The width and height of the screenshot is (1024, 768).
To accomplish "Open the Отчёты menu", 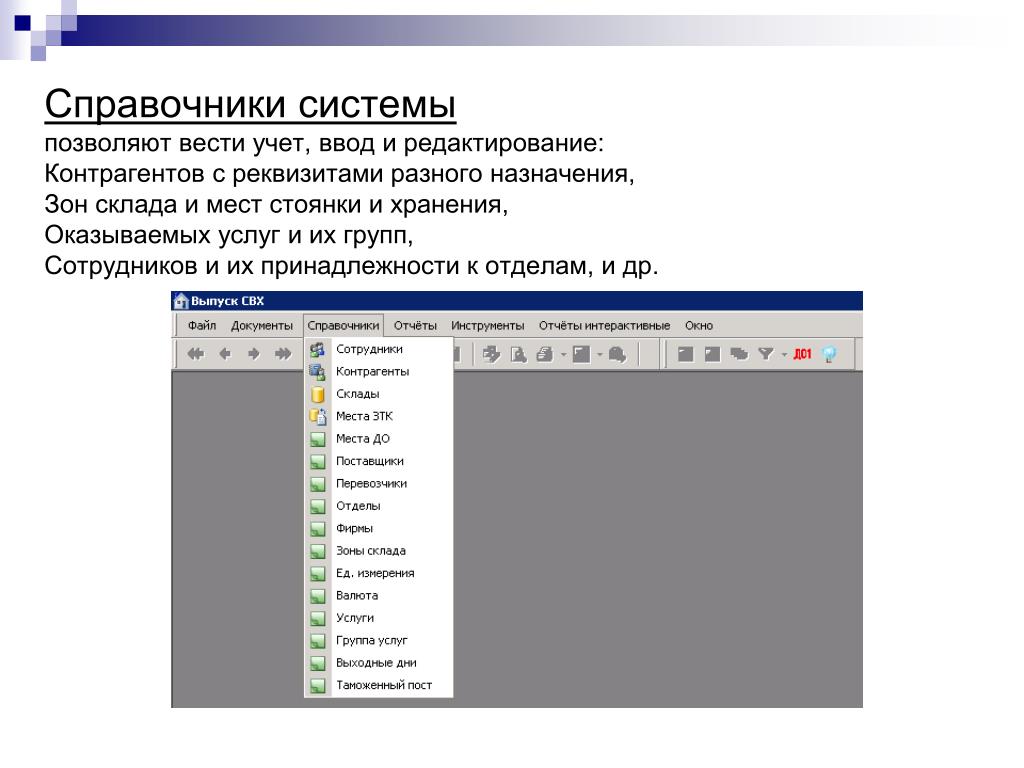I will (415, 325).
